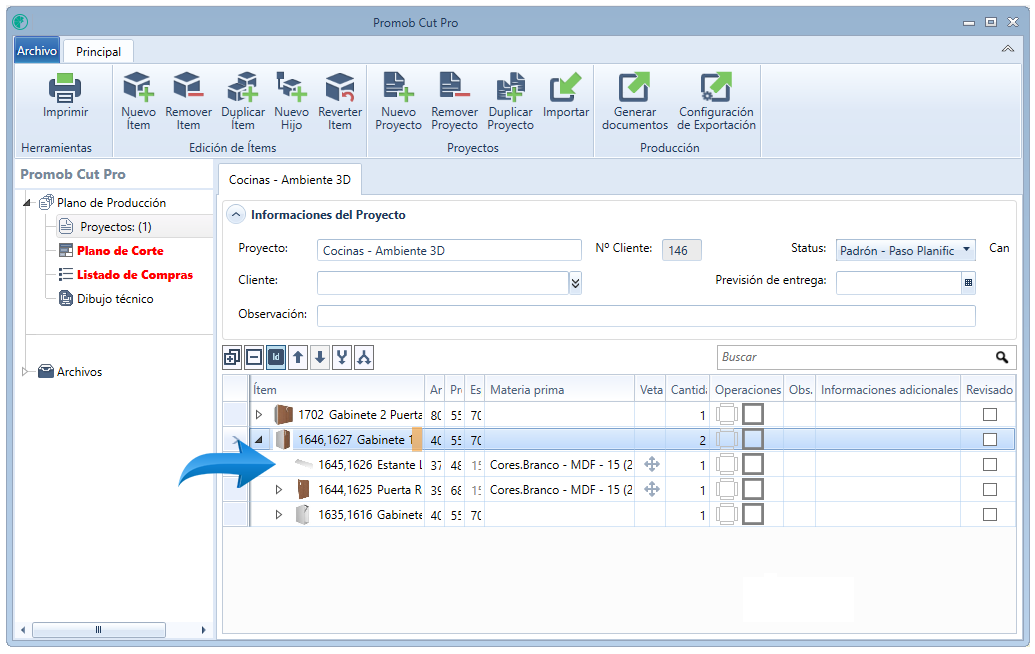Check Revisado for 1702 Gabinete row
Image resolution: width=1035 pixels, height=654 pixels.
(x=989, y=414)
